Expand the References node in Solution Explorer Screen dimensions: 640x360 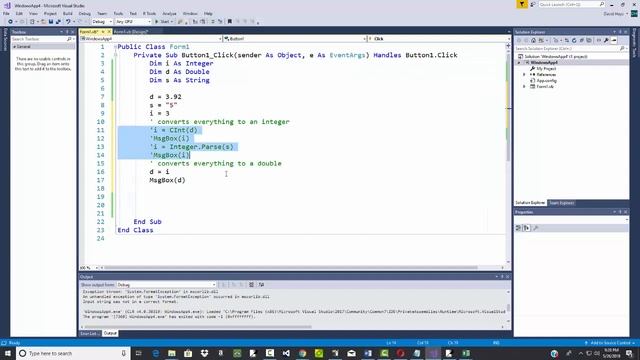tap(524, 75)
